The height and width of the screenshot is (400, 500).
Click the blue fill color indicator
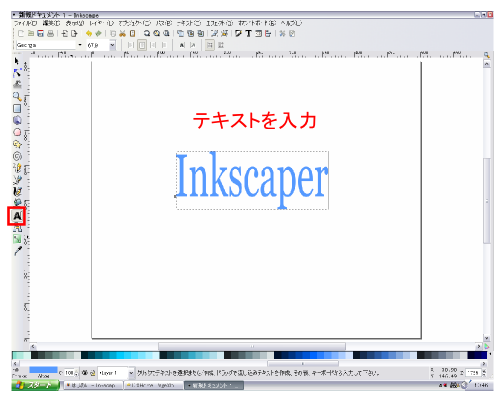coord(43,370)
